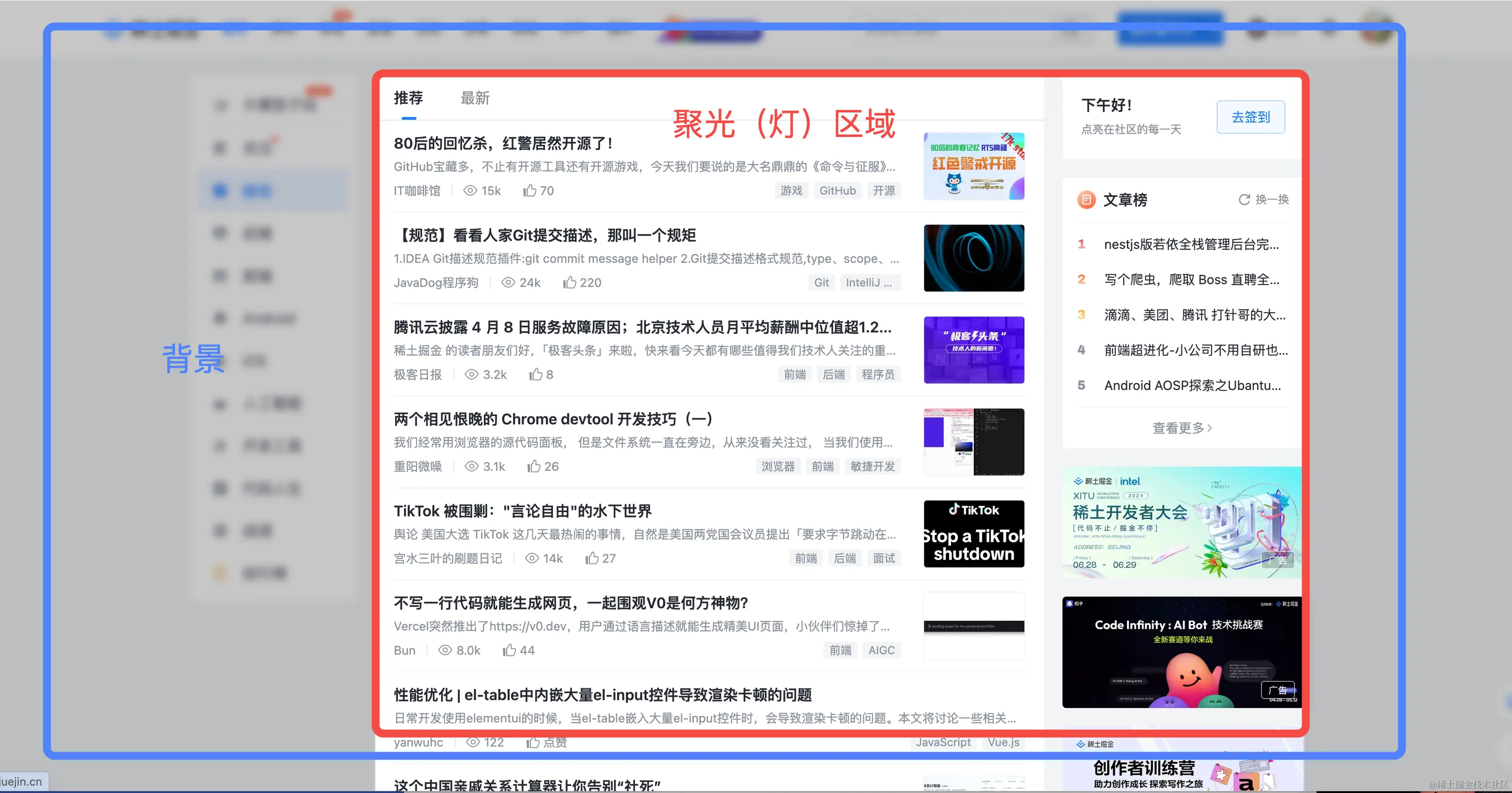Select the 浏览器 tag
Viewport: 1512px width, 793px height.
click(777, 466)
